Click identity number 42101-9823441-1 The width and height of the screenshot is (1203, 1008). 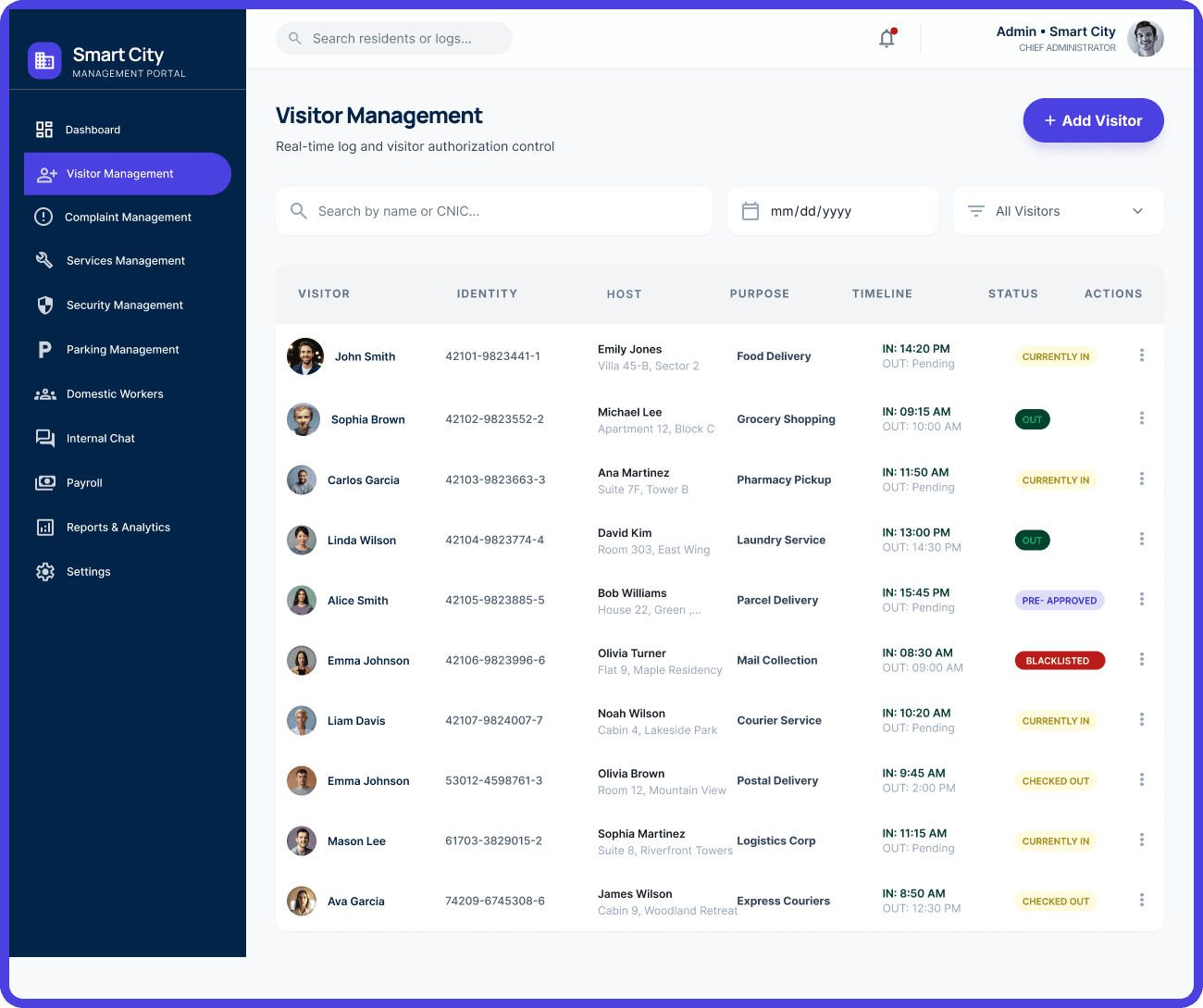[493, 356]
